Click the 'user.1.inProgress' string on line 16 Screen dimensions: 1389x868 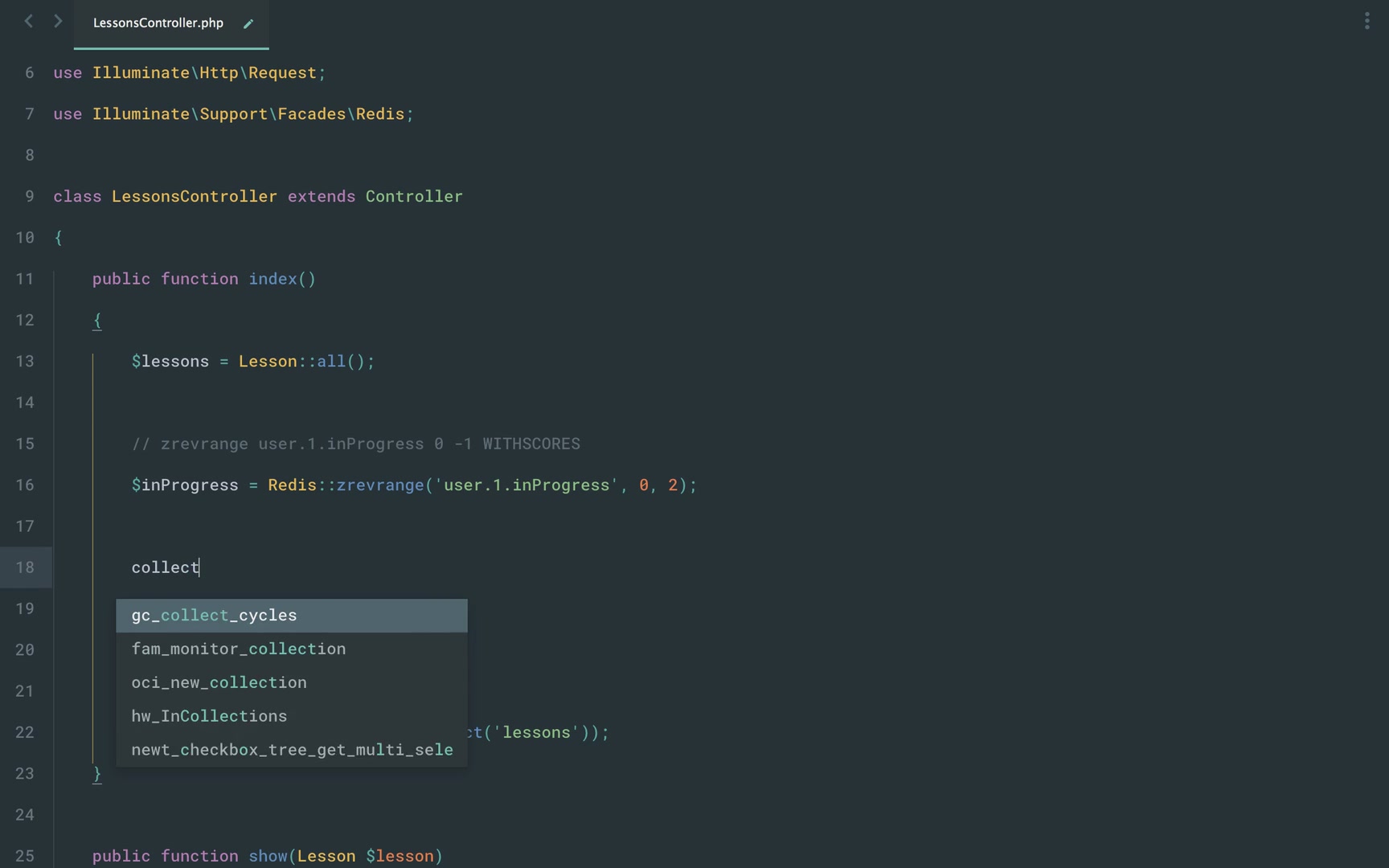tap(527, 485)
